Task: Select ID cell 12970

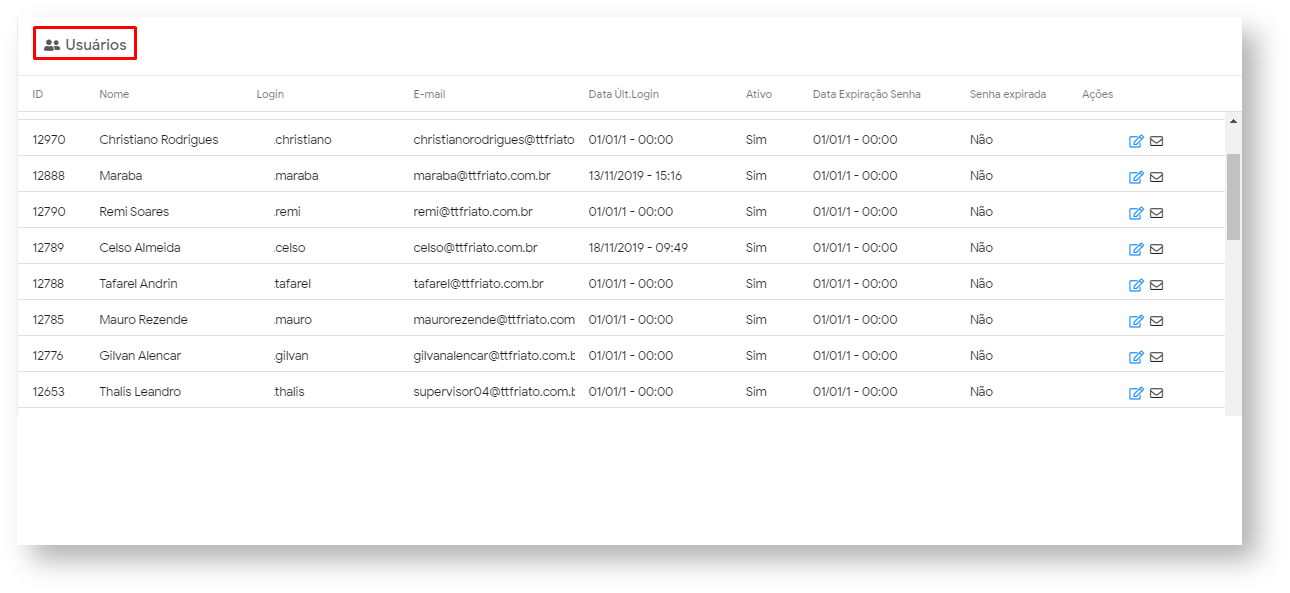Action: (48, 140)
